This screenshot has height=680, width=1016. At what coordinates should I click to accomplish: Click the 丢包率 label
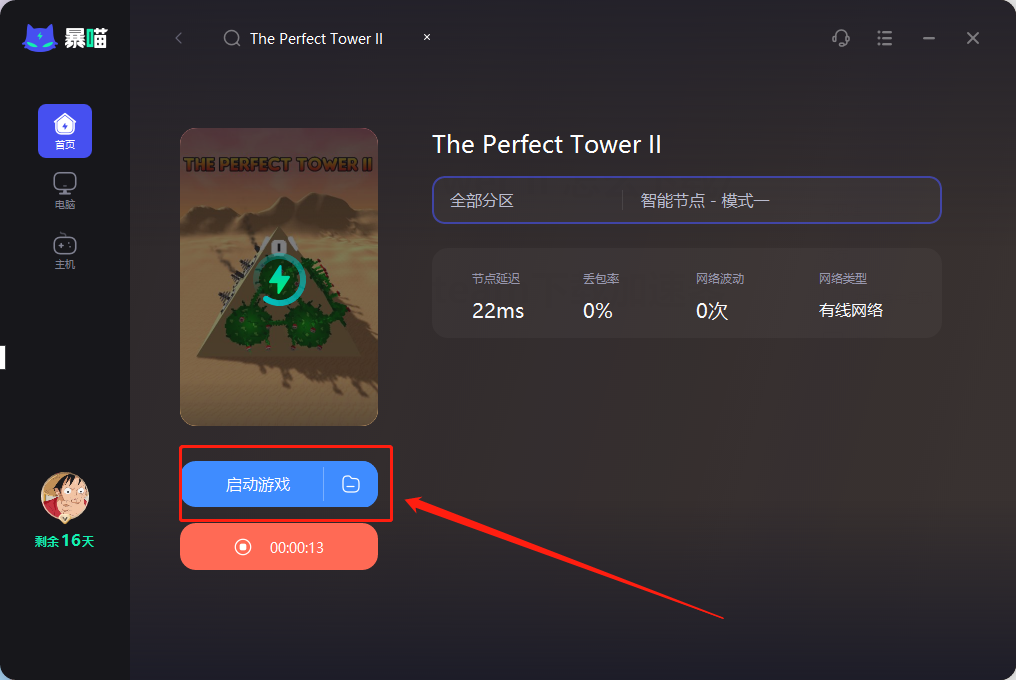pyautogui.click(x=601, y=279)
